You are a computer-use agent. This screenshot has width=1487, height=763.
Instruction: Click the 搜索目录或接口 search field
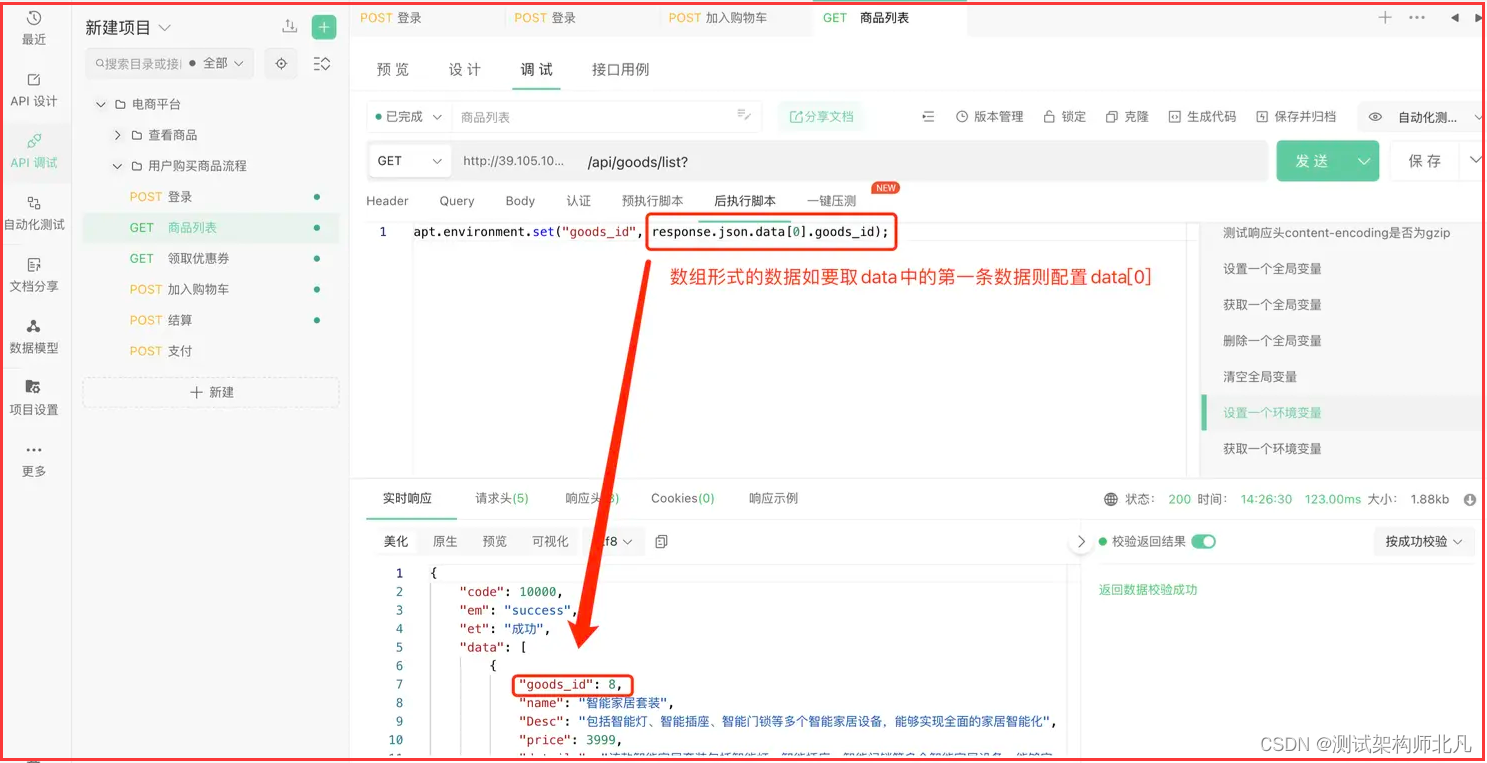[x=136, y=63]
